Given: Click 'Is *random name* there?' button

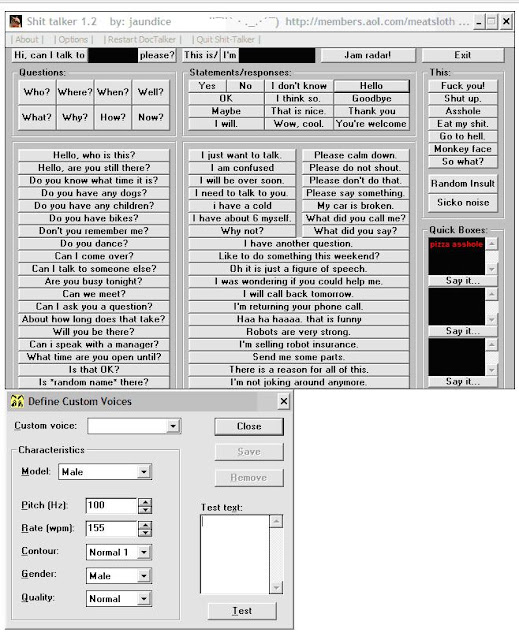Looking at the screenshot, I should click(94, 382).
